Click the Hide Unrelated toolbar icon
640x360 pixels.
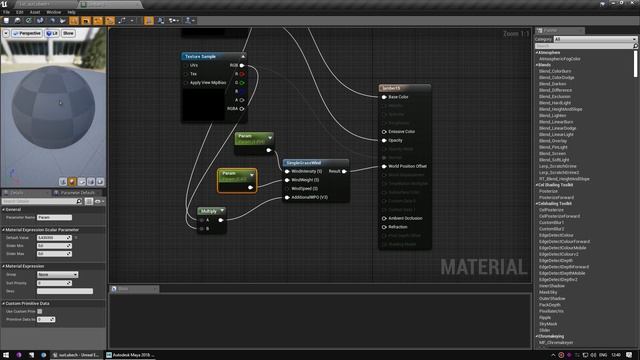coord(122,20)
